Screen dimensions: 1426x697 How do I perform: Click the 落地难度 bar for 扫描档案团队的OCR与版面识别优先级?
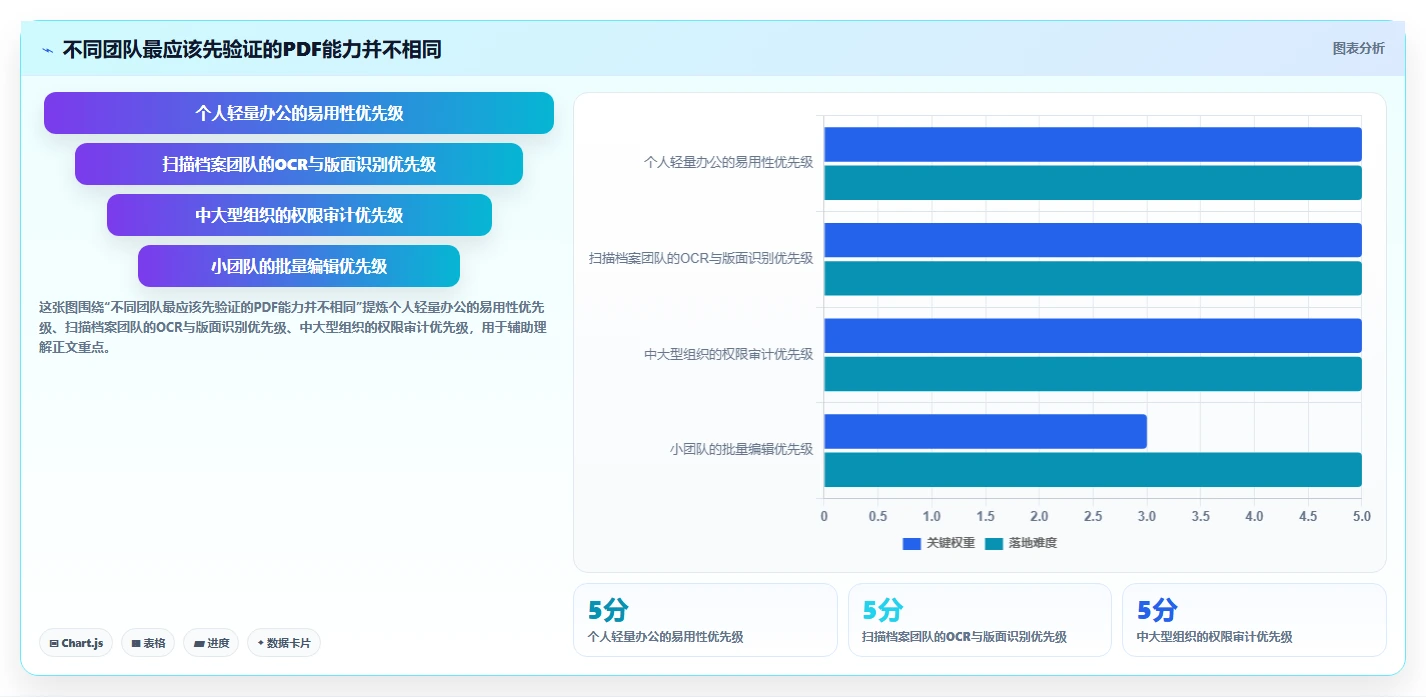click(1093, 278)
